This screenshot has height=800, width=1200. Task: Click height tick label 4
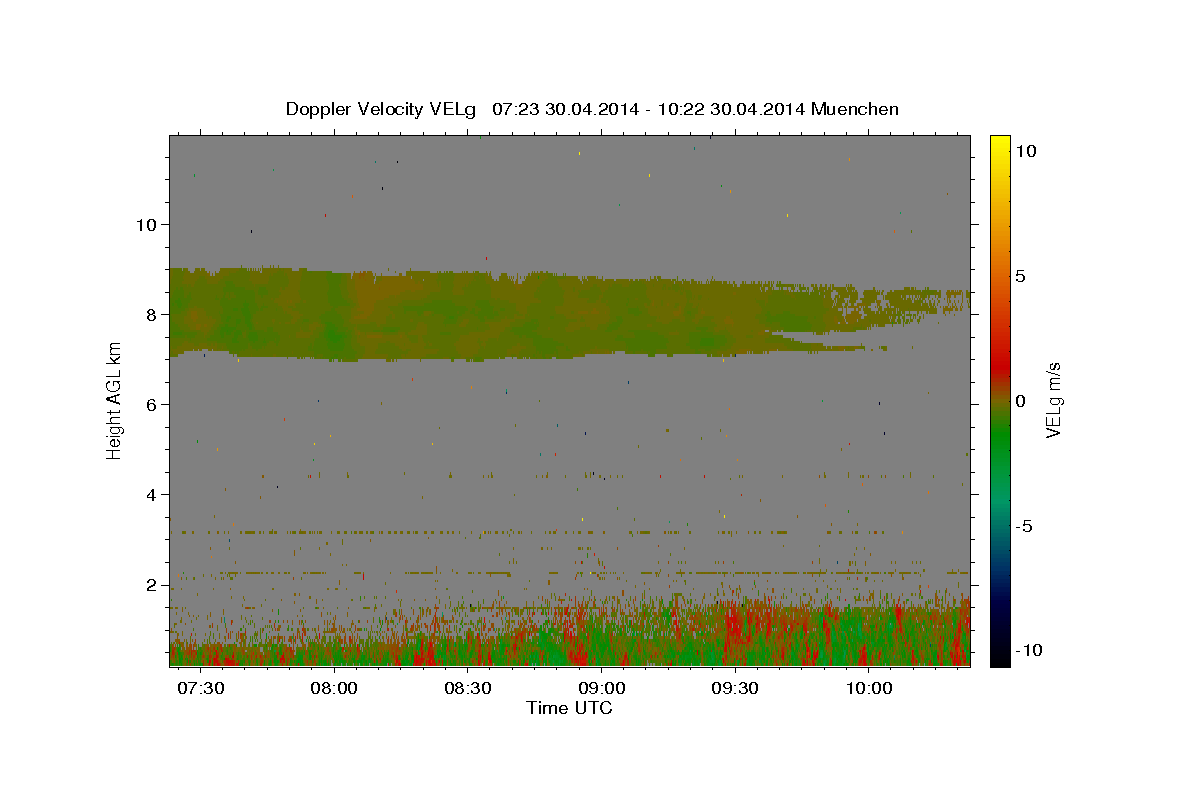152,494
